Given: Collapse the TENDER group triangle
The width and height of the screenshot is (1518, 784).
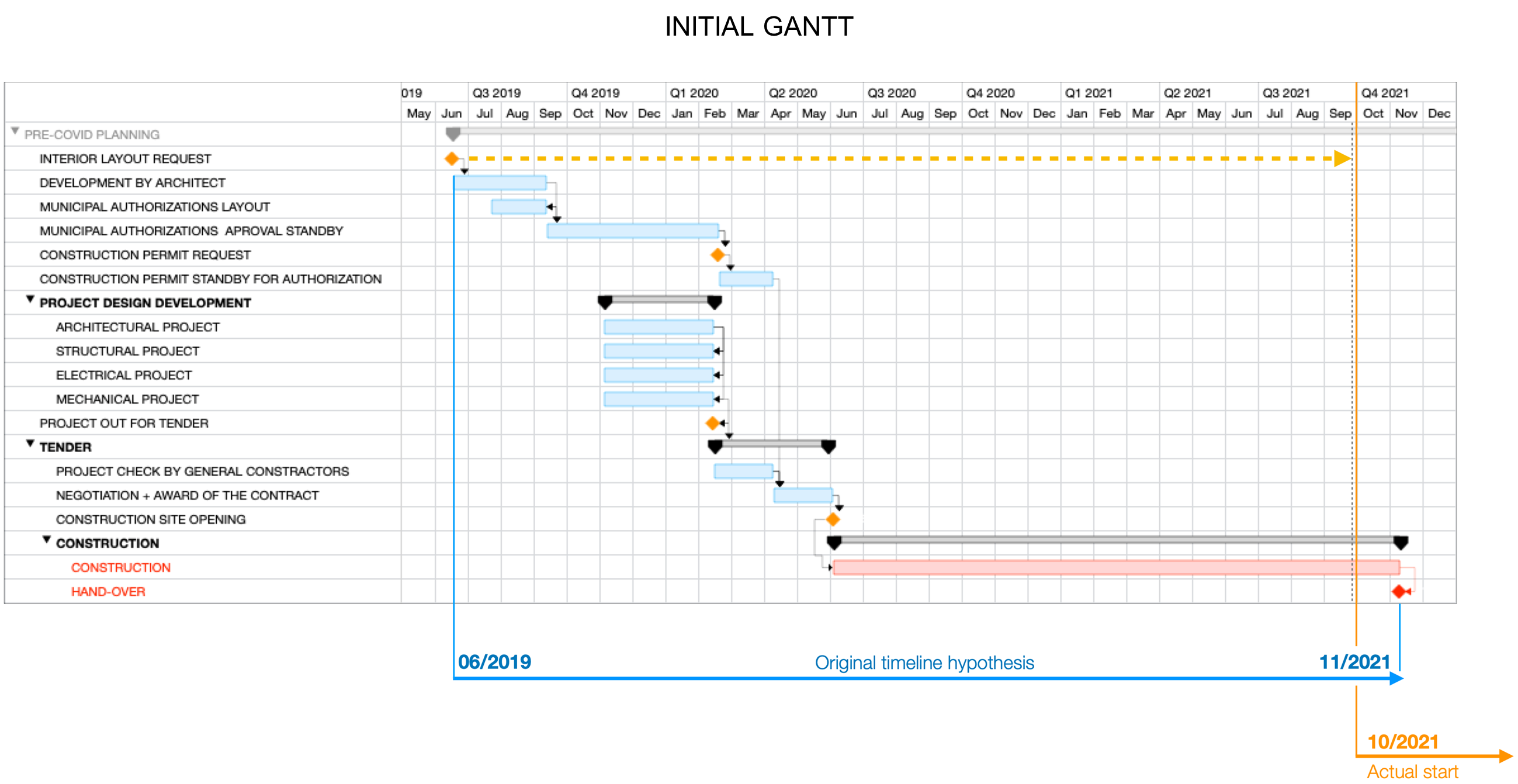Looking at the screenshot, I should pos(30,444).
